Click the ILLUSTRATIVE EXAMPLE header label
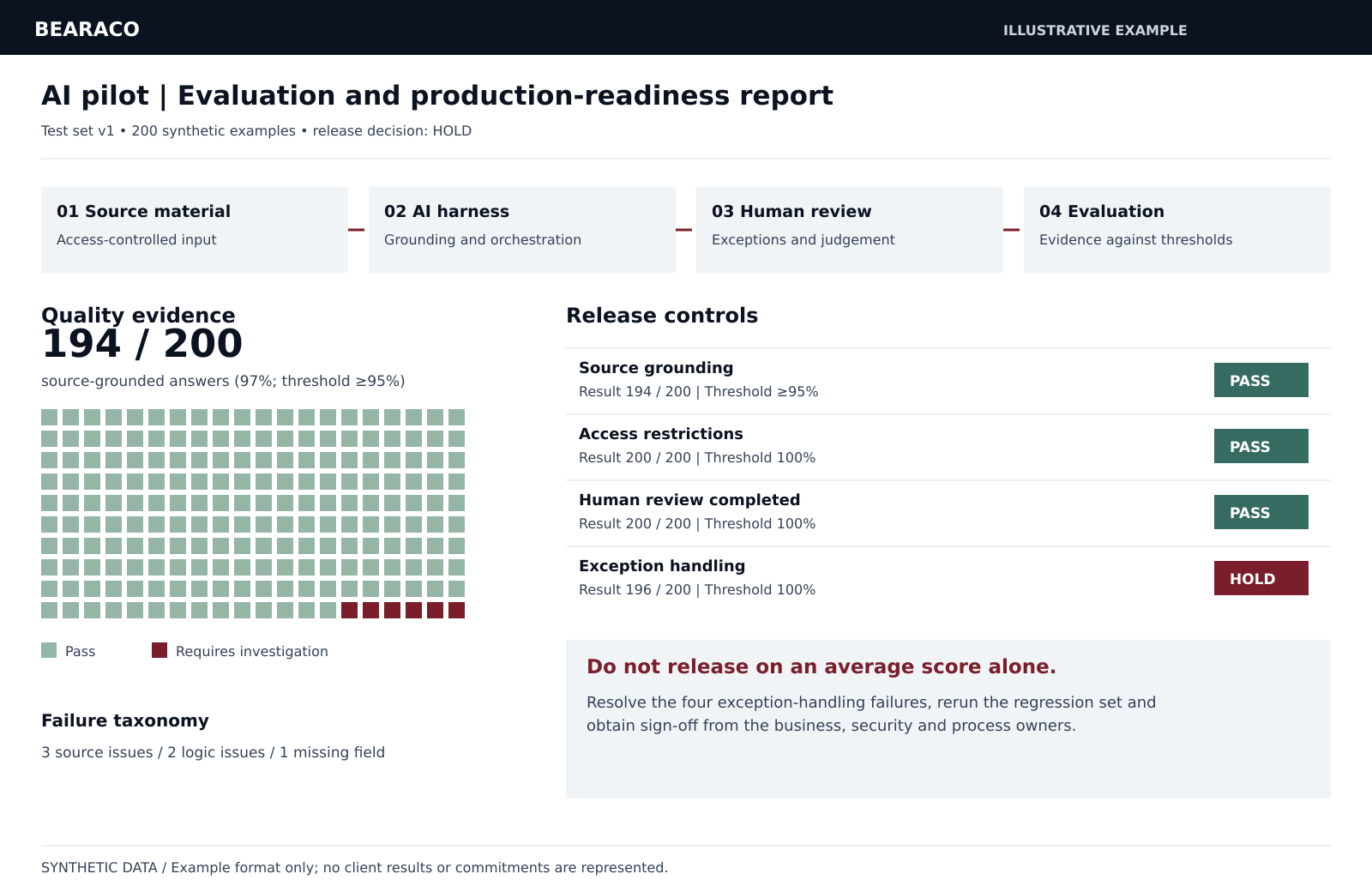The width and height of the screenshot is (1372, 892). pos(1095,30)
